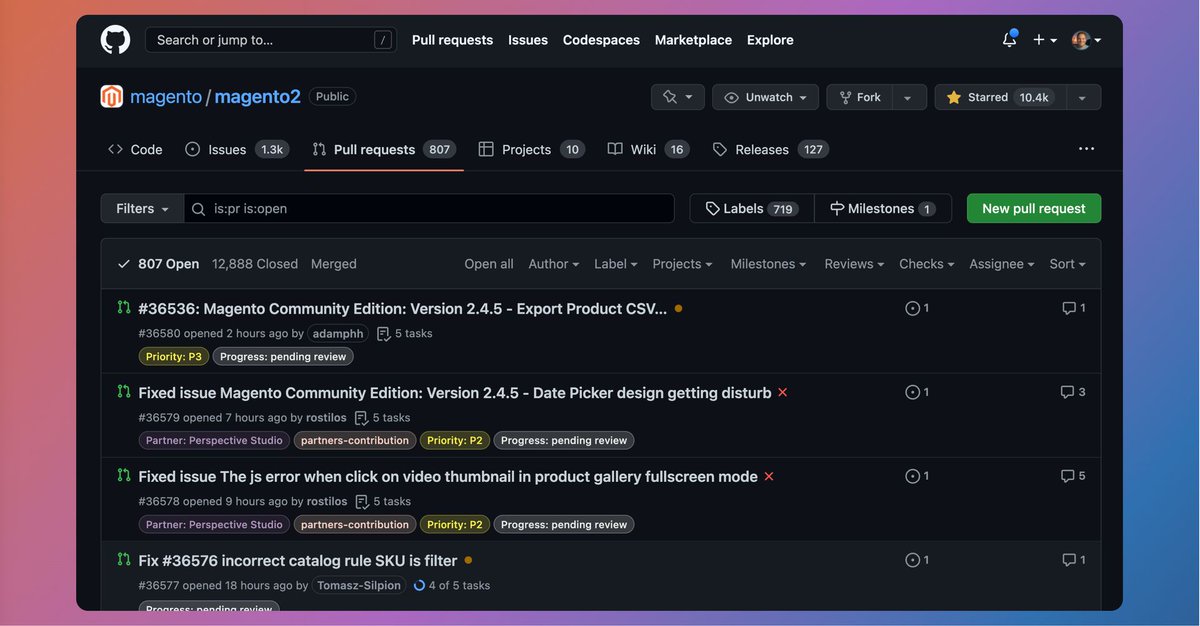Open the Projects tab
Viewport: 1200px width, 626px height.
tap(531, 149)
